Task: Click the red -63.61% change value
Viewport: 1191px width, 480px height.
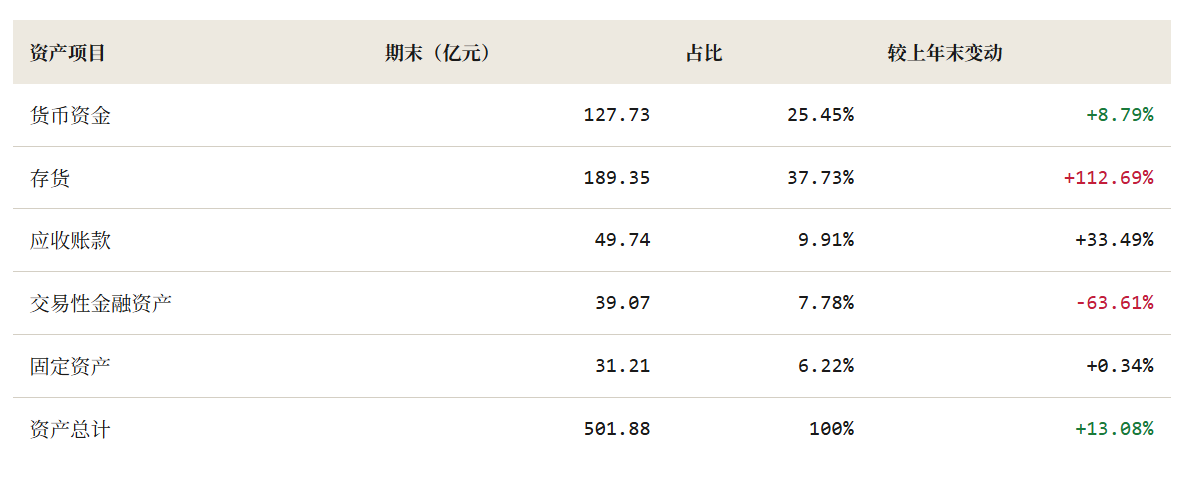Action: click(1115, 304)
